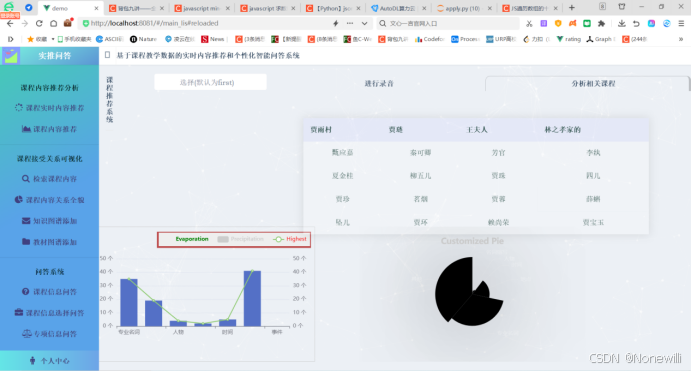692x372 pixels.
Task: Click the 赖尚荣 table cell
Action: (498, 222)
